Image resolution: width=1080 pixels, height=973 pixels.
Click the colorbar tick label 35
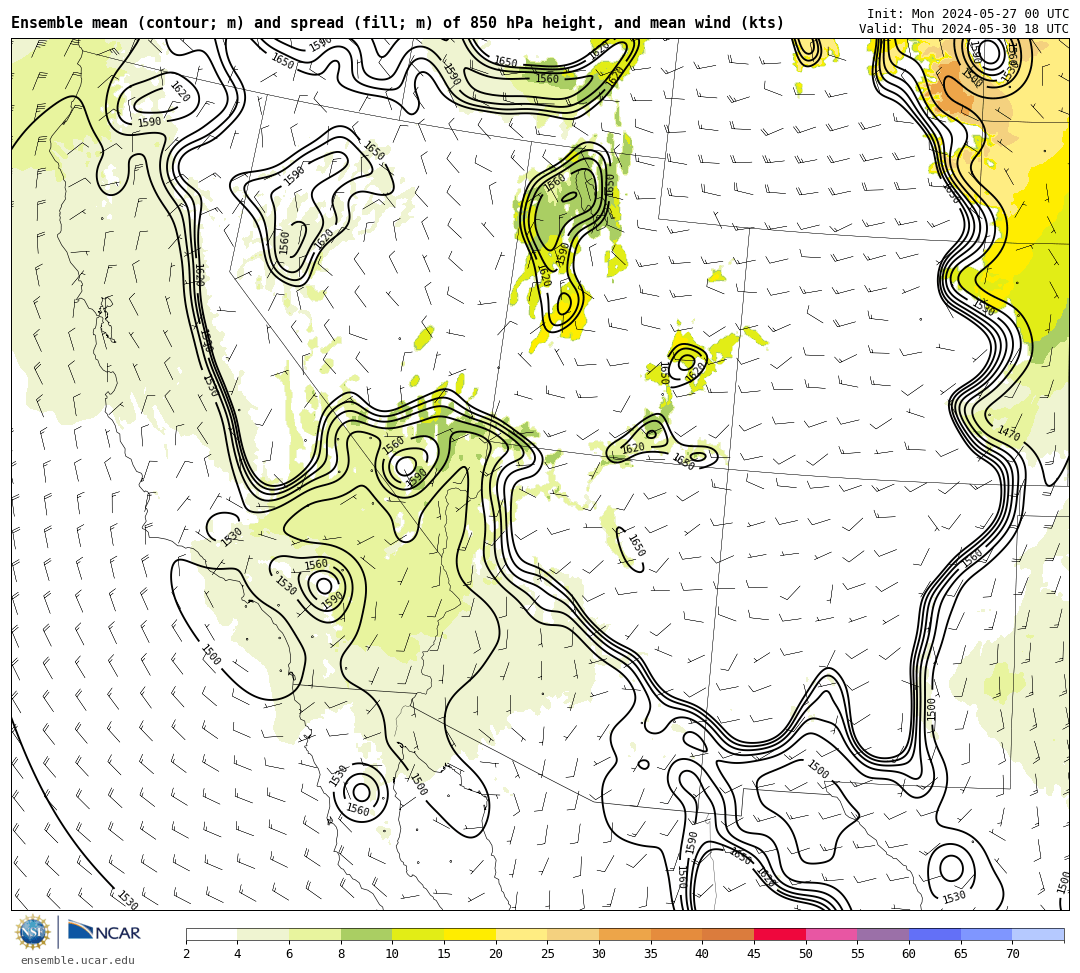pyautogui.click(x=651, y=954)
